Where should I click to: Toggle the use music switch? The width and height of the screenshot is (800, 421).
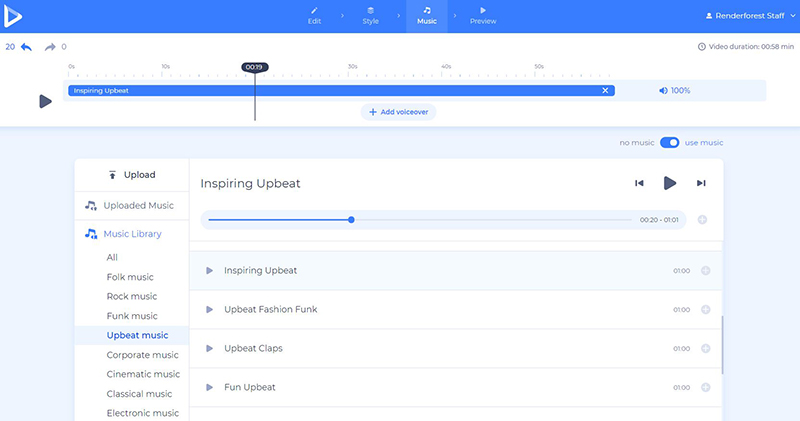670,143
